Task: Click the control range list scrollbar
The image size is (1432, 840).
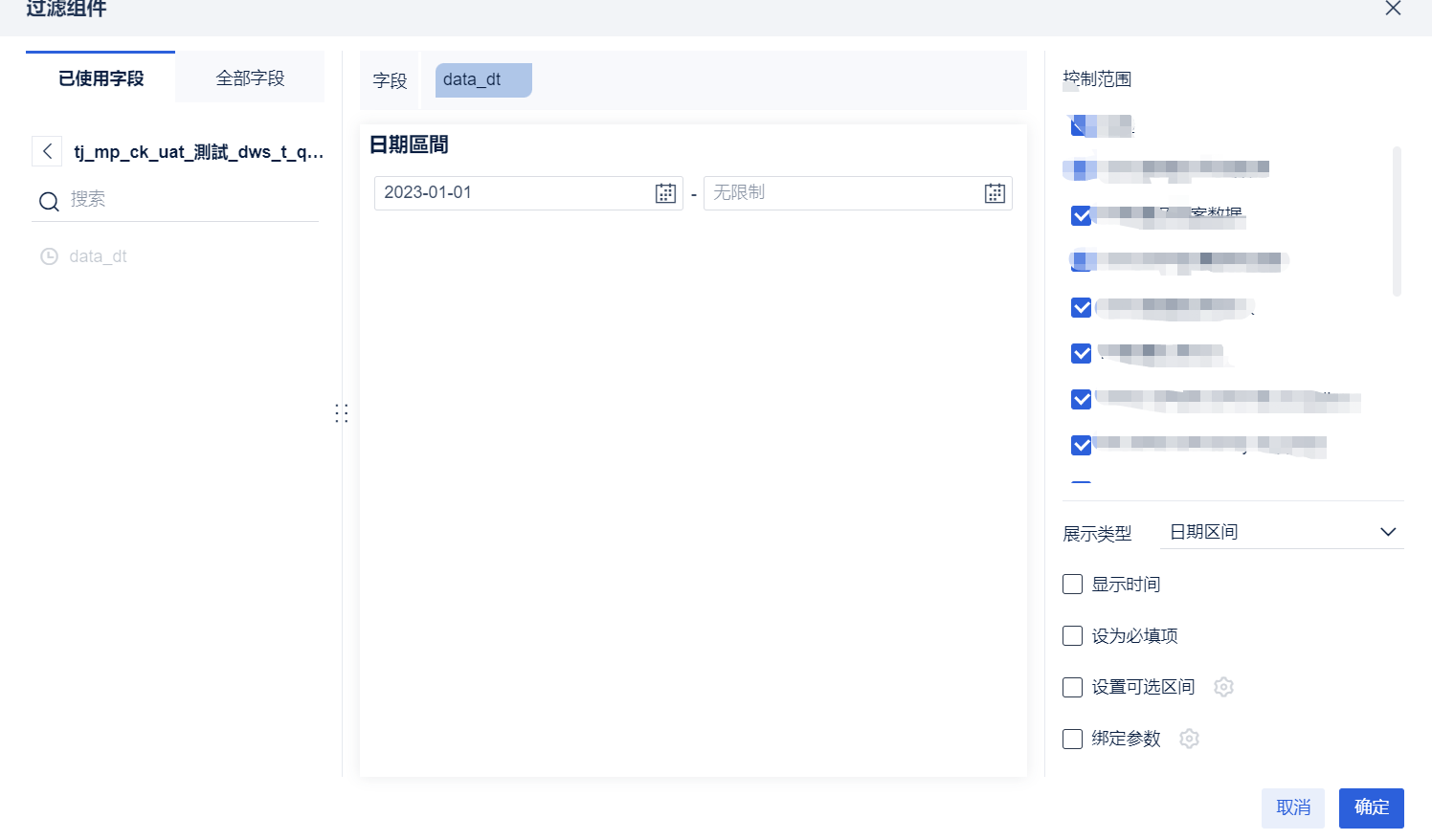Action: pyautogui.click(x=1397, y=221)
